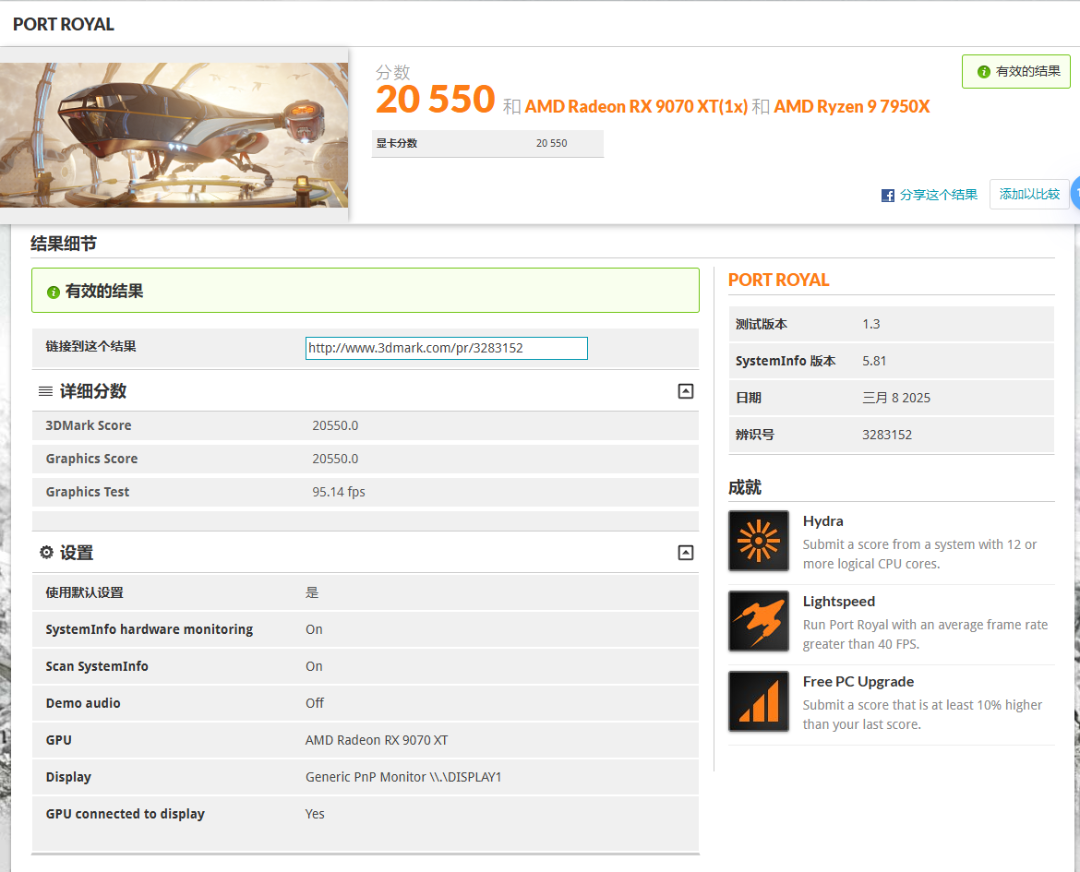Click the green valid result info icon
The image size is (1080, 872).
point(53,292)
